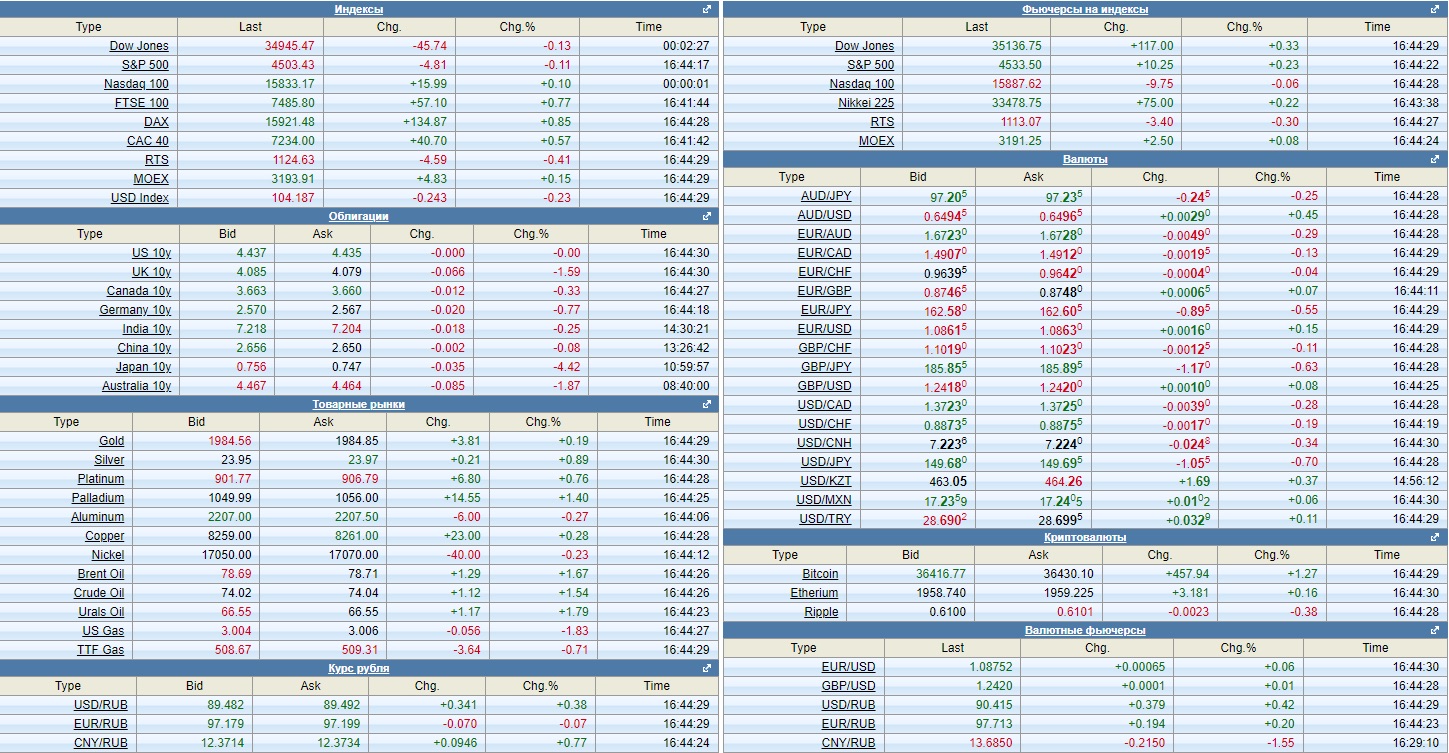Click the Dow Jones futures last 35136.75

[1016, 46]
